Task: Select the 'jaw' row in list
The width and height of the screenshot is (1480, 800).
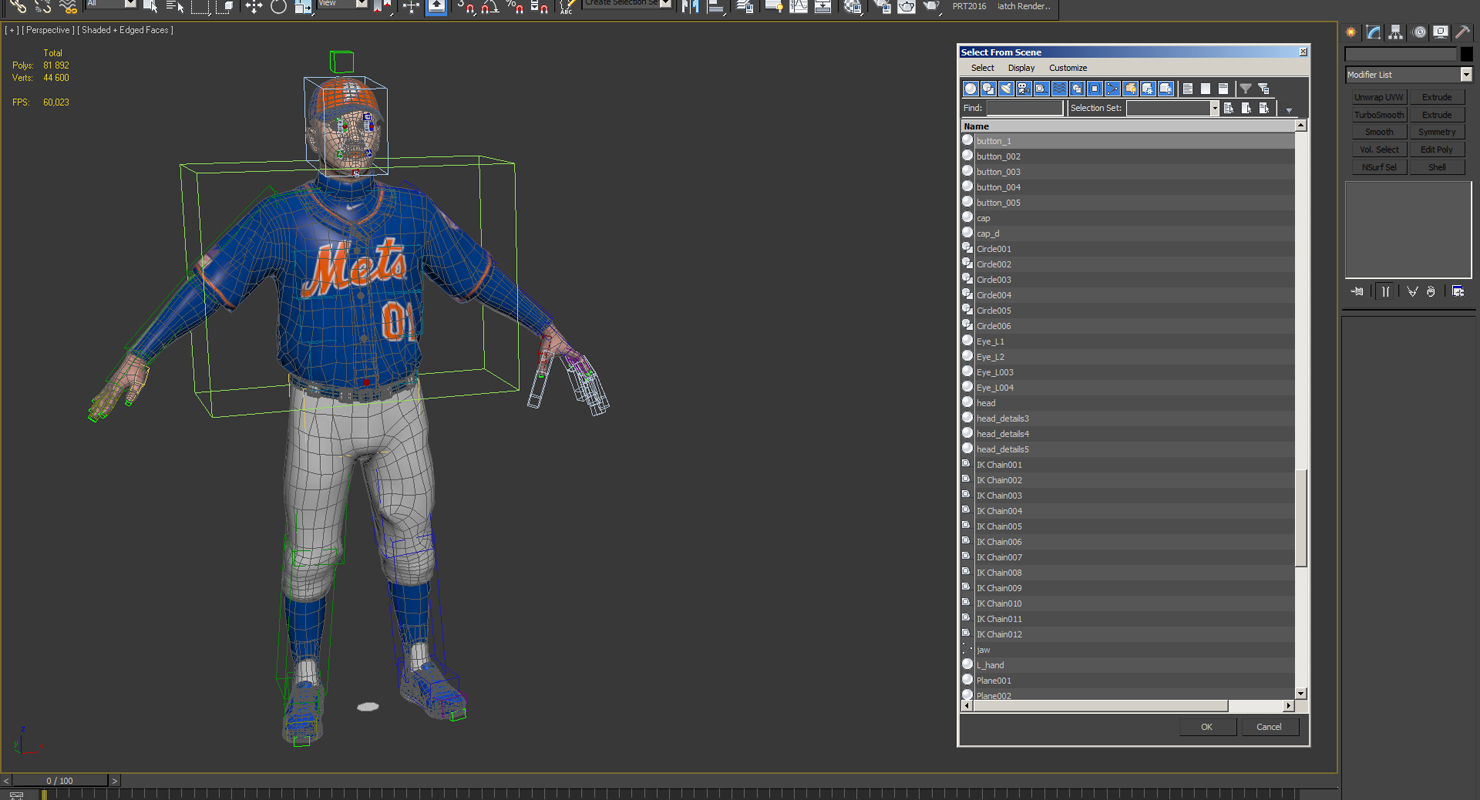Action: 1127,650
